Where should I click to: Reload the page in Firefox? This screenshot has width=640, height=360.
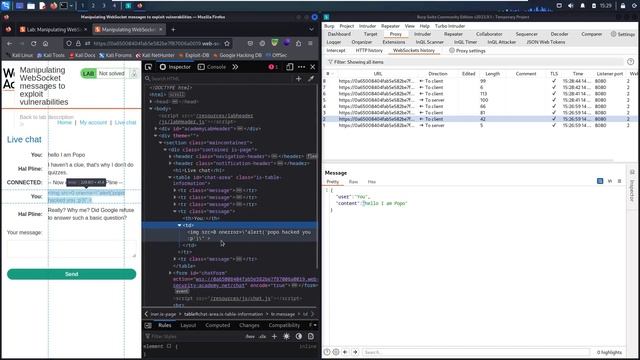(33, 43)
